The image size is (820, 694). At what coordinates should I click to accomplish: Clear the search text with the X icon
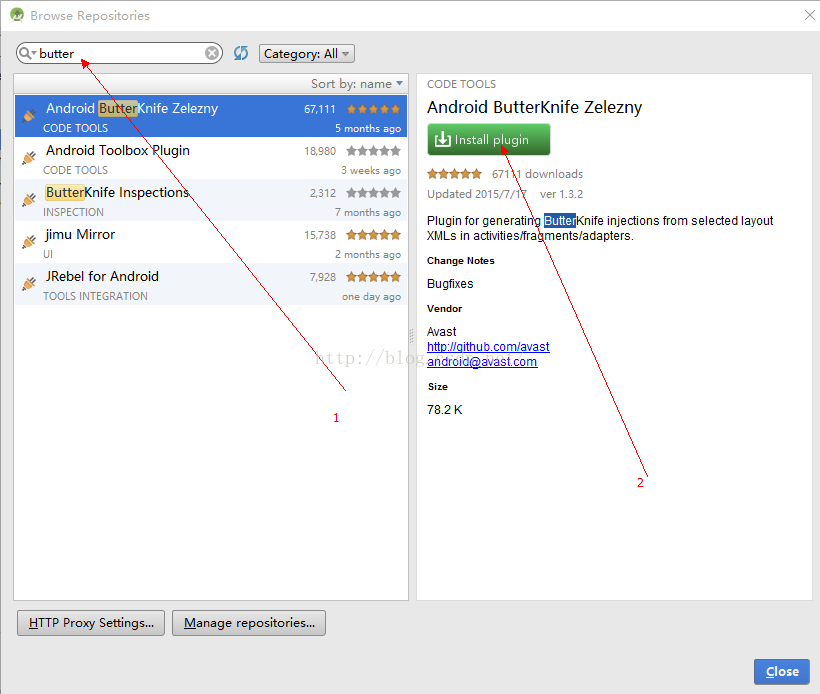tap(212, 53)
